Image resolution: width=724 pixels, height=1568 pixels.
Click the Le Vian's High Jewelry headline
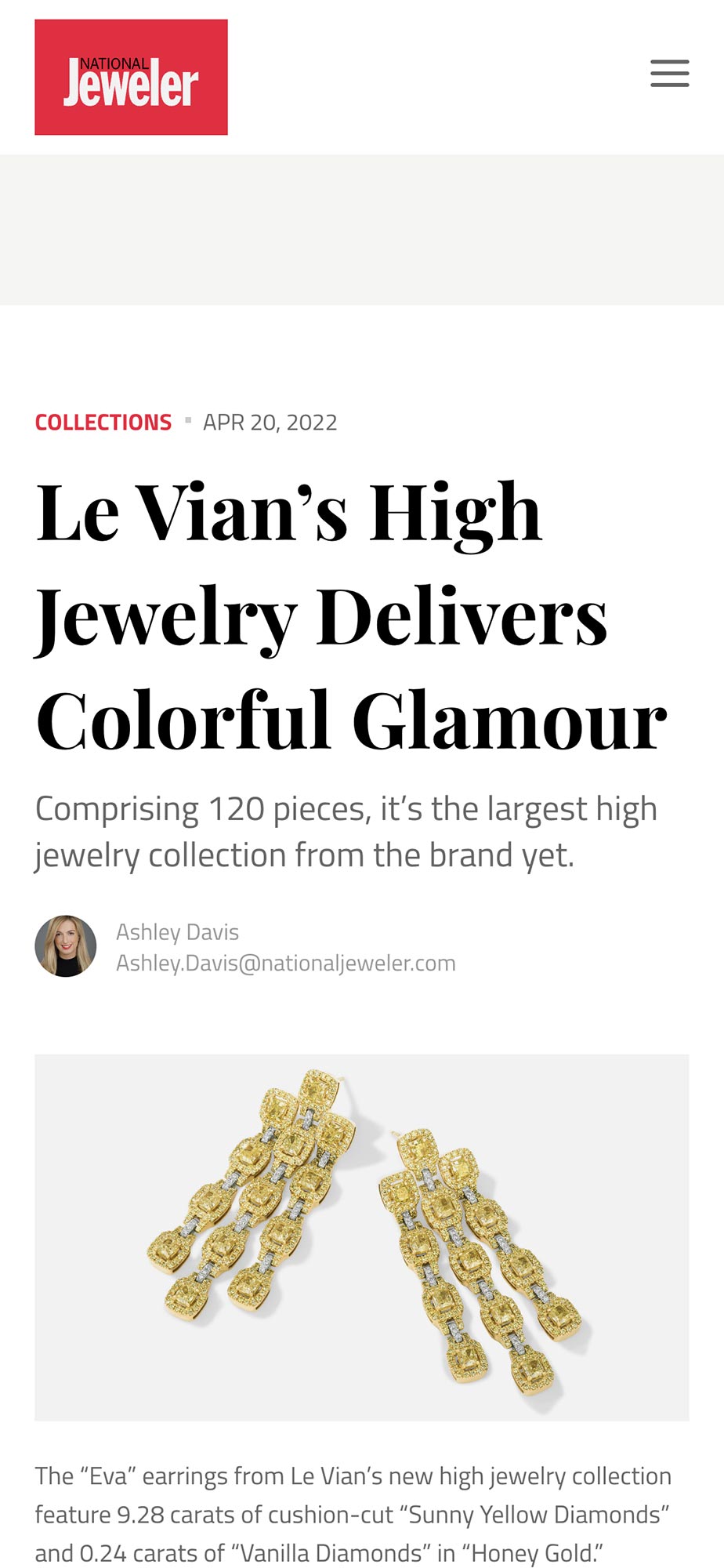tap(289, 514)
